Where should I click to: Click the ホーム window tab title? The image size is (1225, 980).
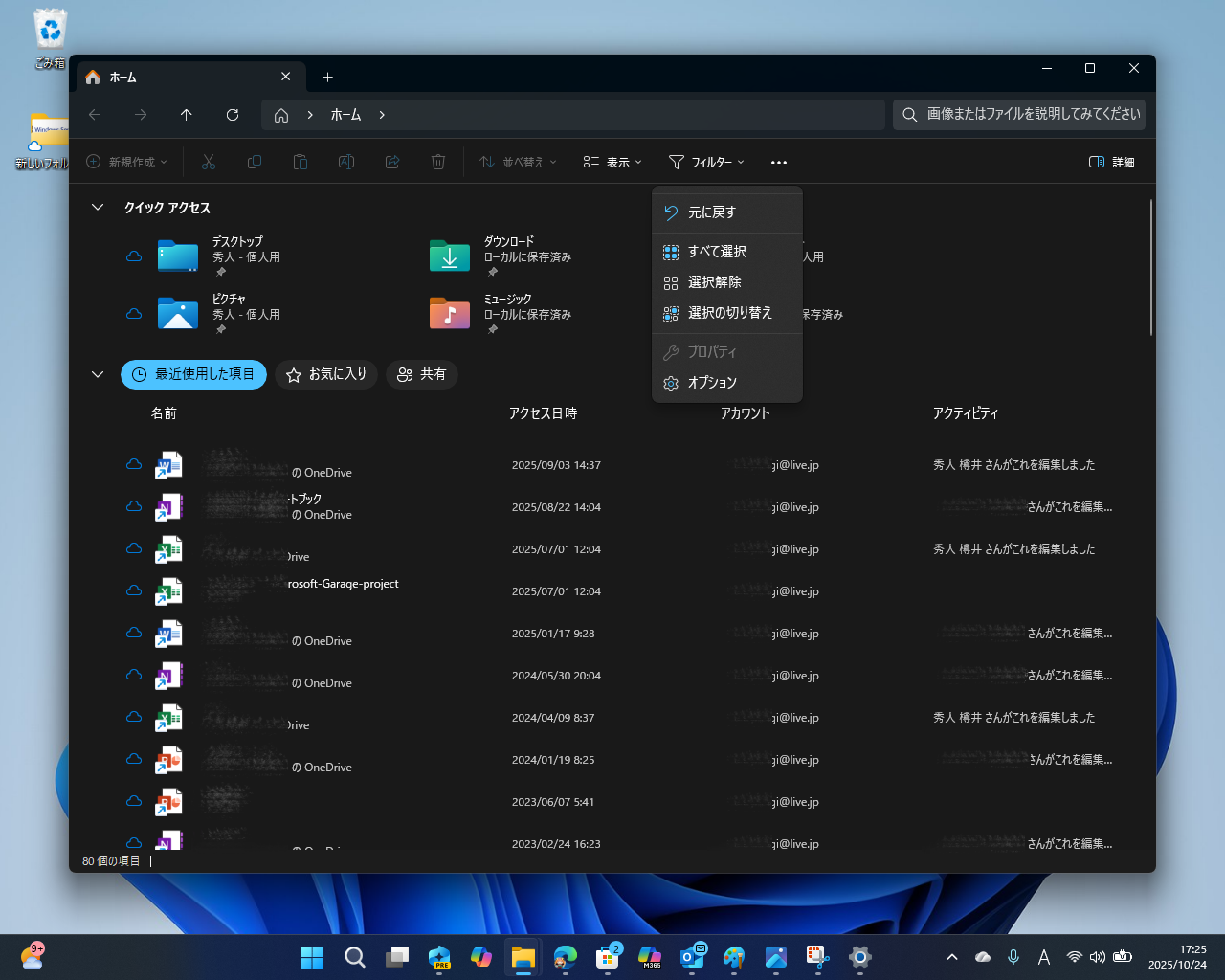123,78
